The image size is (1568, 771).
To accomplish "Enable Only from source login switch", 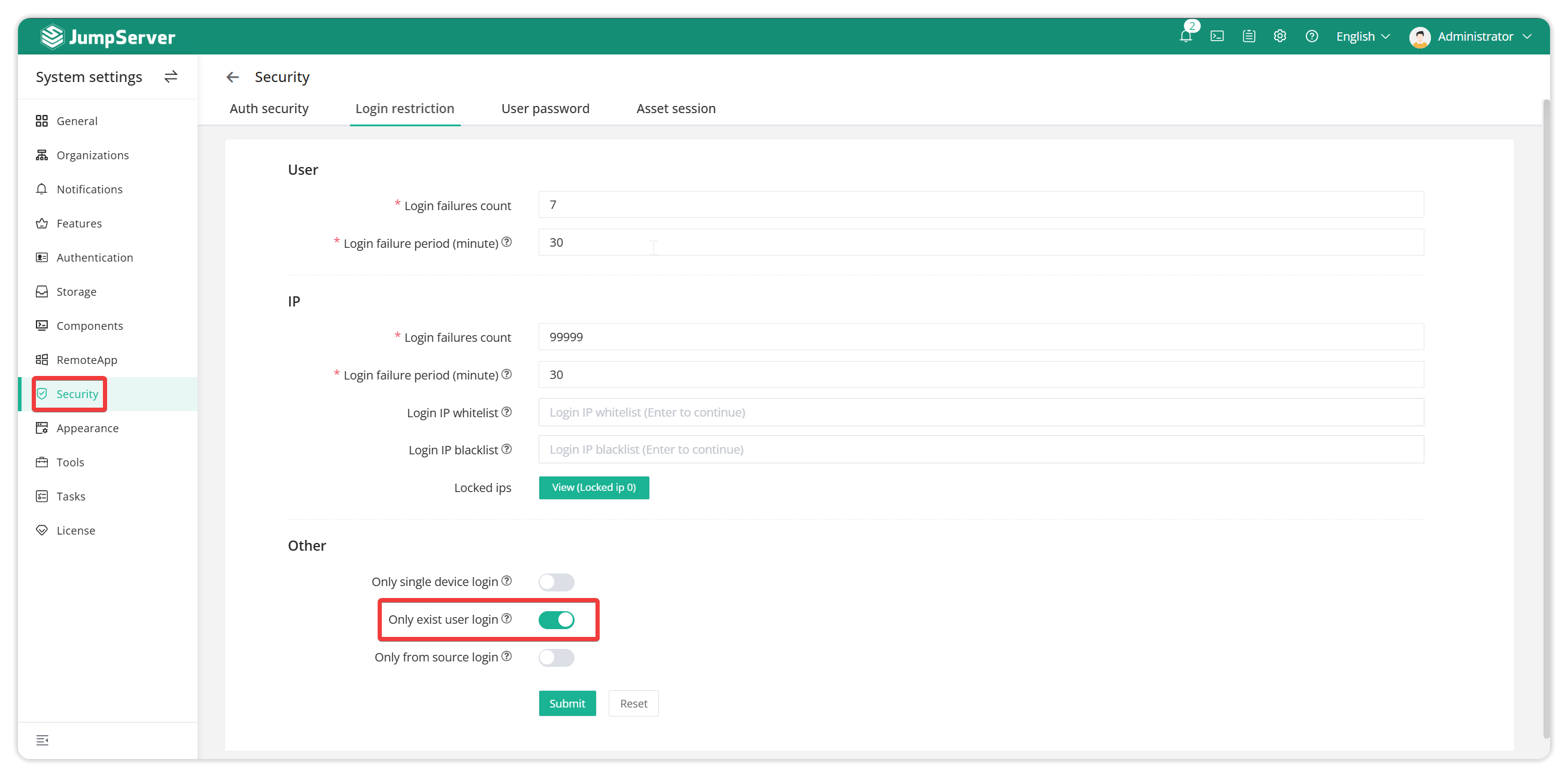I will tap(557, 657).
